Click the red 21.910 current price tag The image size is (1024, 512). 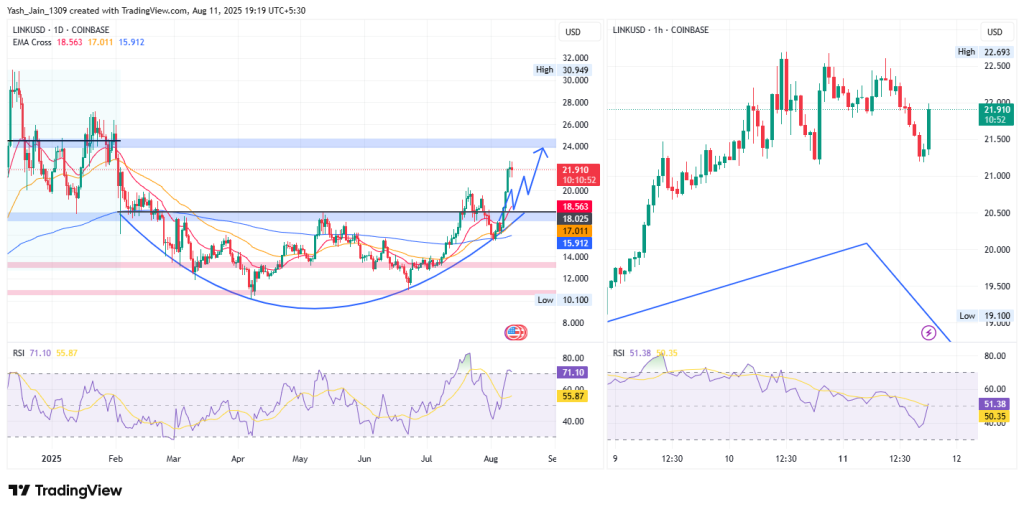572,175
